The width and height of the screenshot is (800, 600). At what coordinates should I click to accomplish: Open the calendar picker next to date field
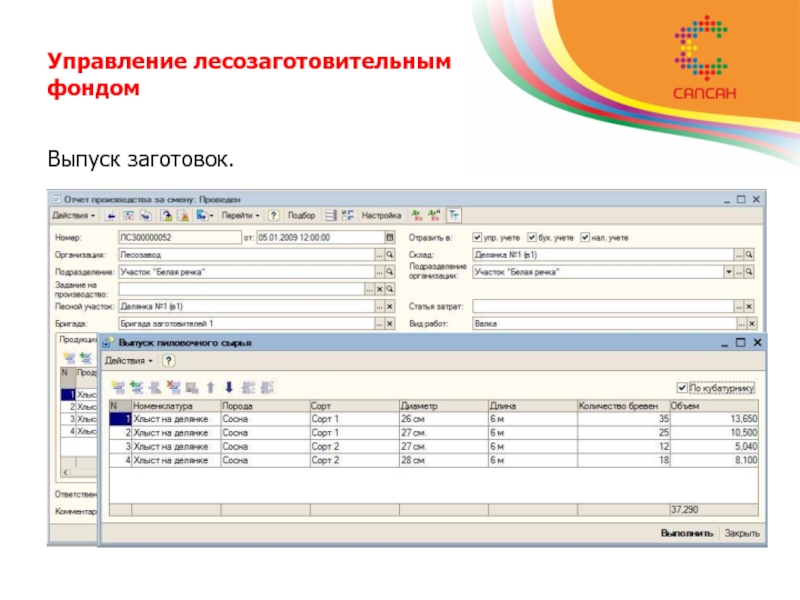390,238
